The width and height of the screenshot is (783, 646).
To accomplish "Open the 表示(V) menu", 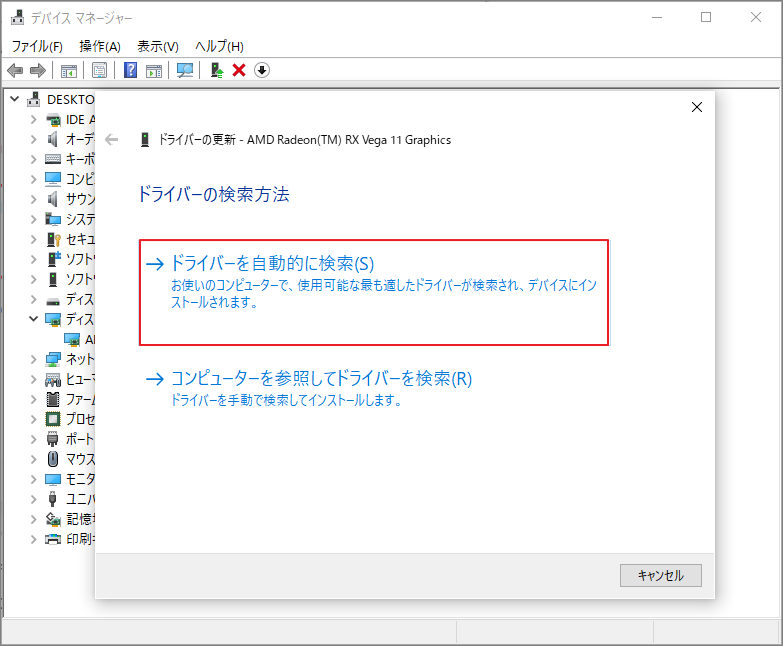I will pyautogui.click(x=158, y=46).
